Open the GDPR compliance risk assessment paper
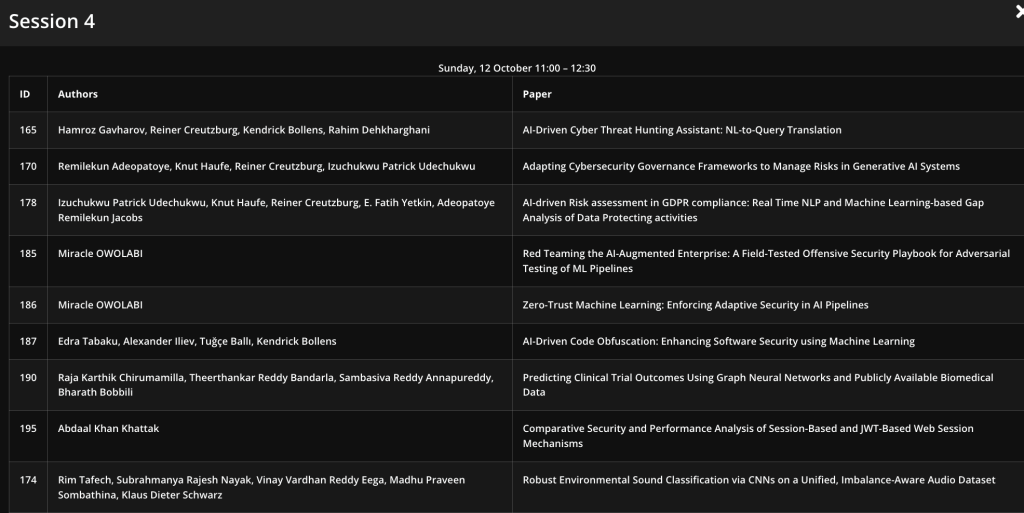 click(x=752, y=210)
